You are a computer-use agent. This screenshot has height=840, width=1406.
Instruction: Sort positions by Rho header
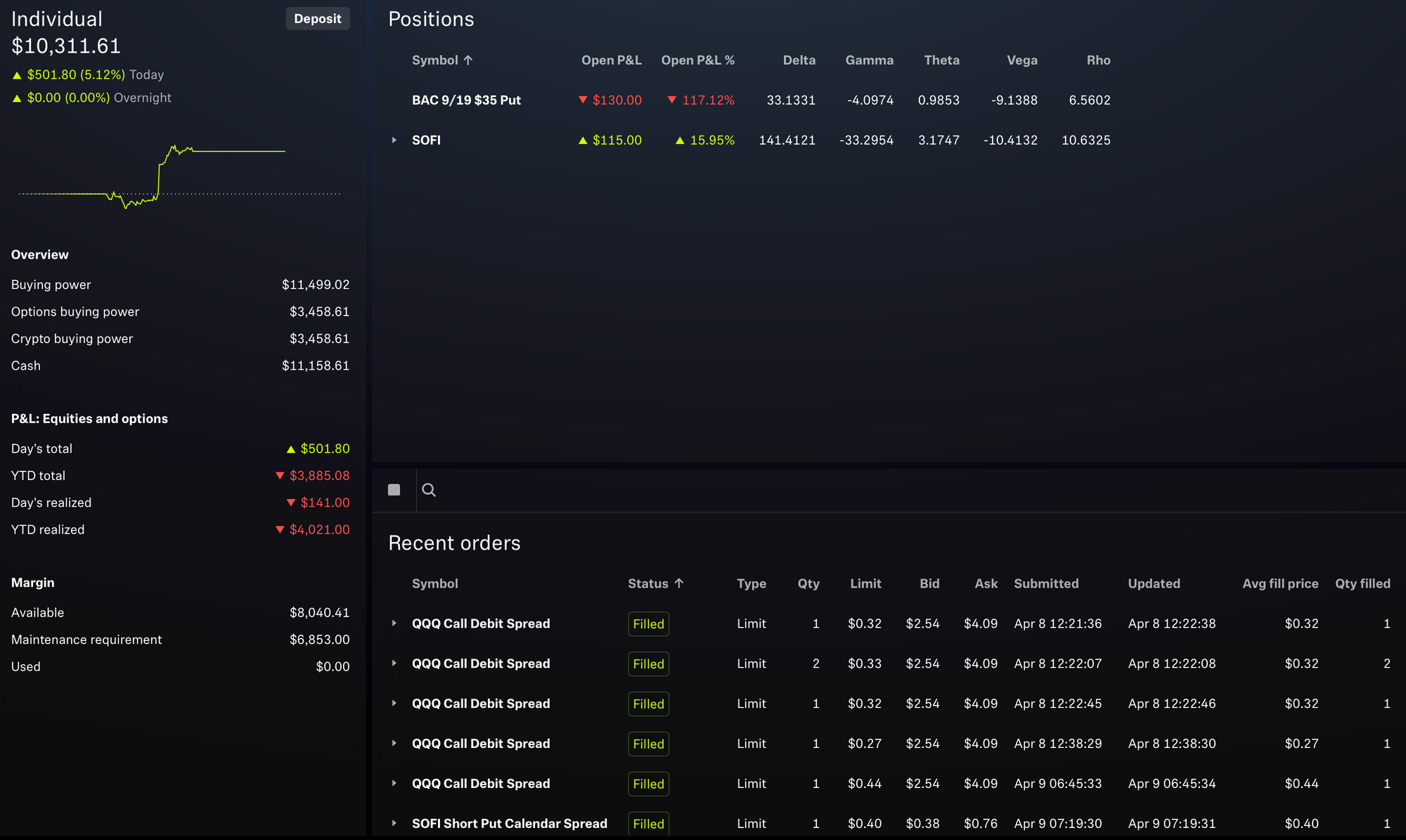coord(1098,60)
